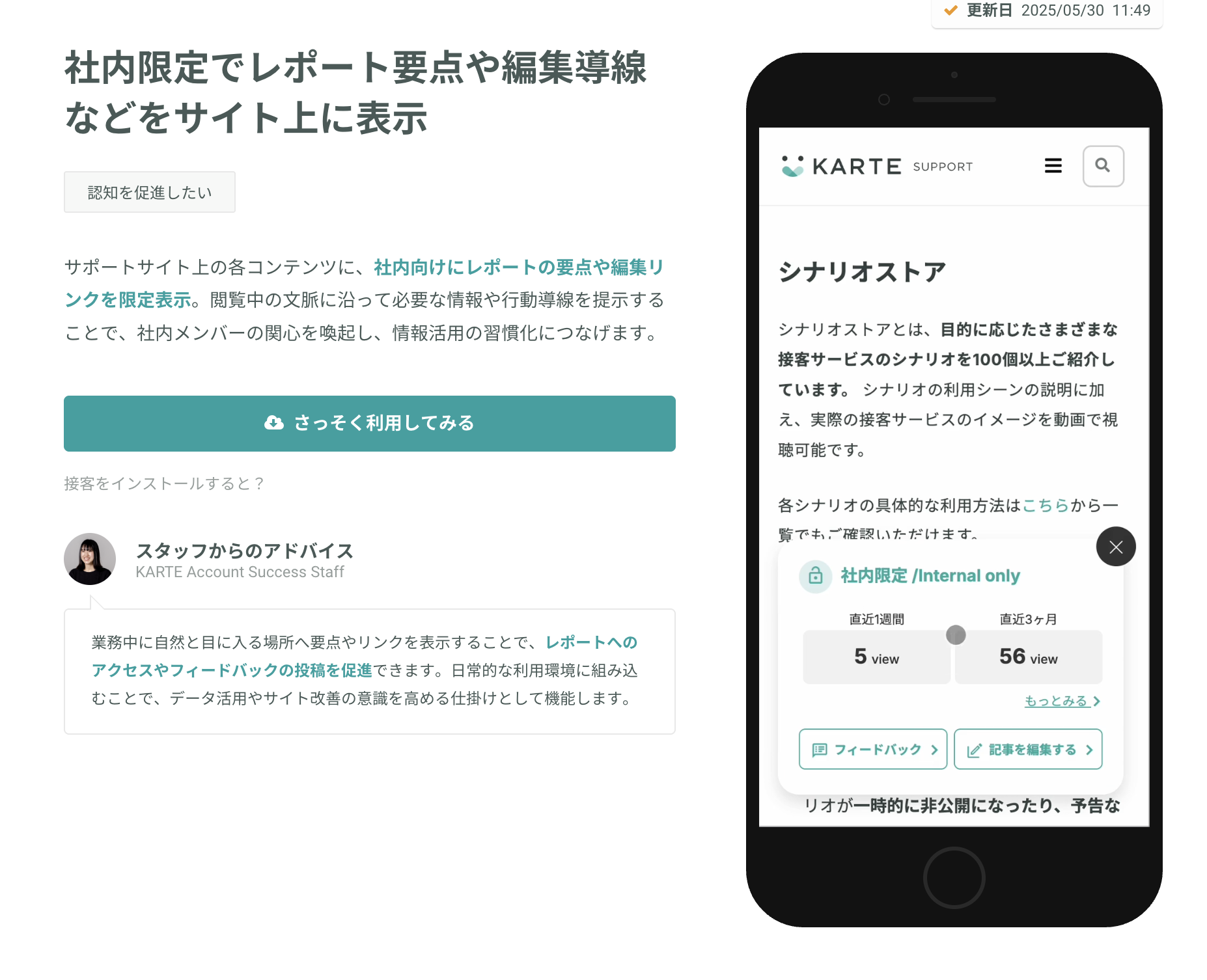The image size is (1207, 980).
Task: Click the staff avatar photo
Action: point(90,559)
